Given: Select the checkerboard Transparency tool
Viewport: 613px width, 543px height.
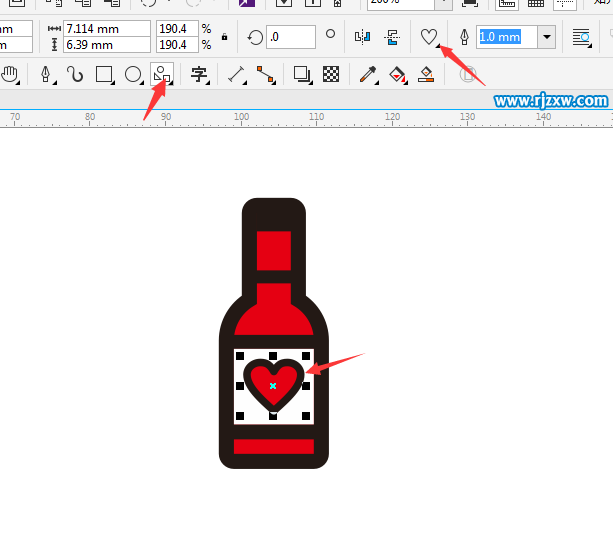Looking at the screenshot, I should click(331, 74).
